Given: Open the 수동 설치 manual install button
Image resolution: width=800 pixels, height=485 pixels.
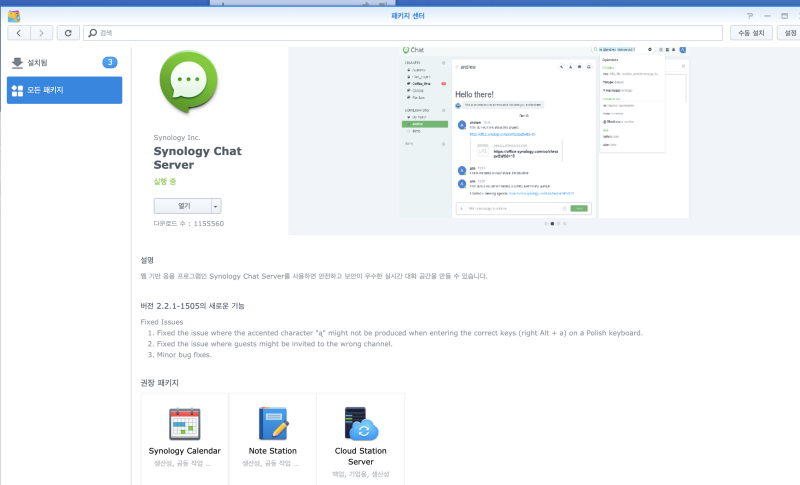Looking at the screenshot, I should [751, 33].
